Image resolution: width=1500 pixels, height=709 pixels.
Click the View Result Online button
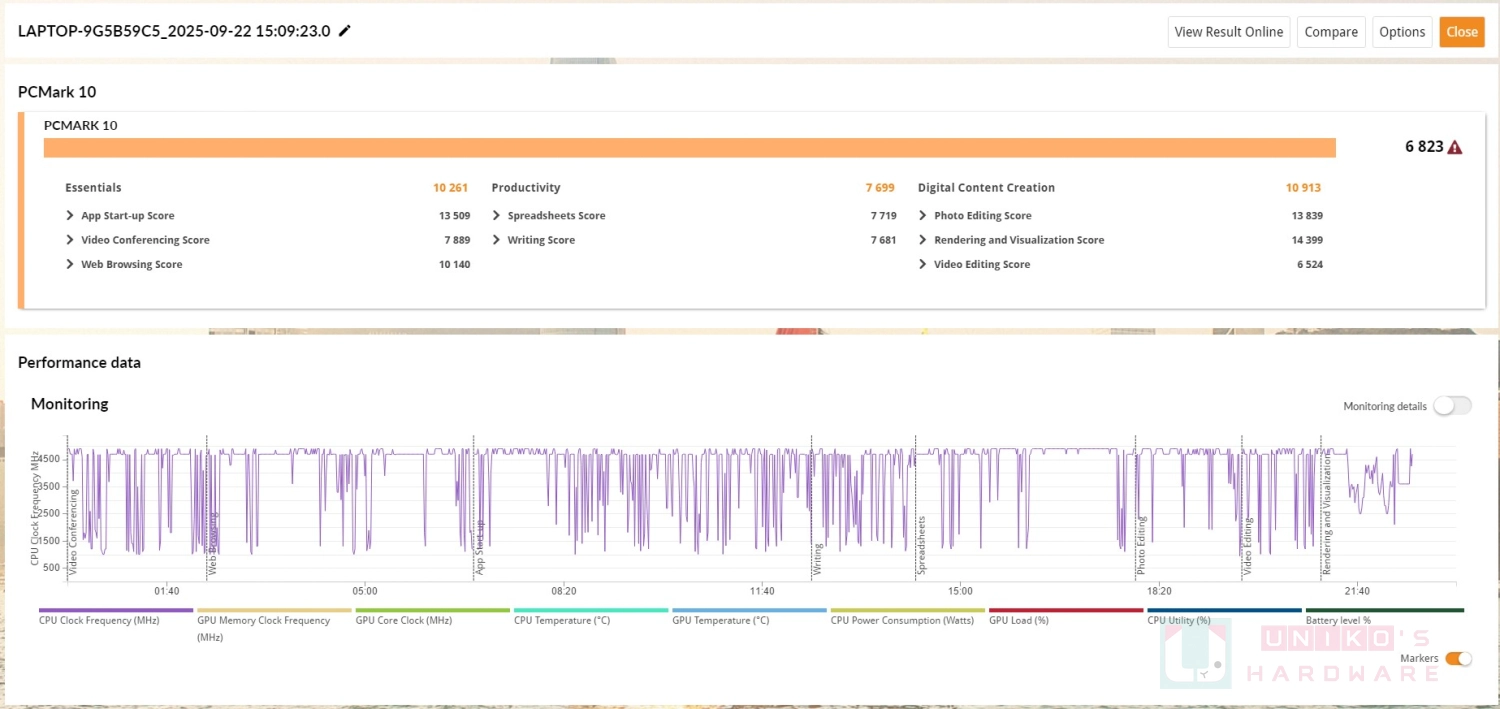click(x=1229, y=31)
